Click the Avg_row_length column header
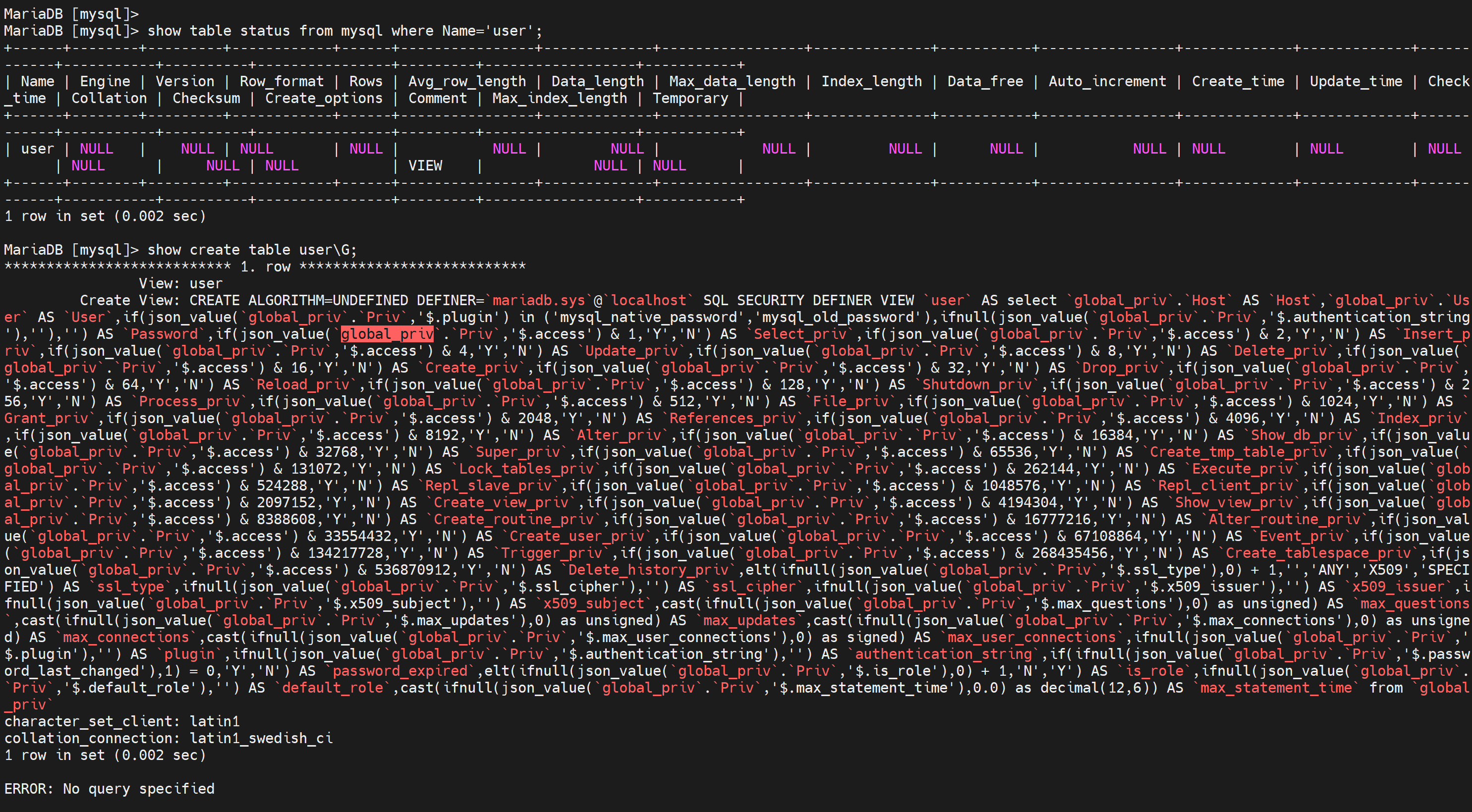This screenshot has height=812, width=1472. point(466,82)
